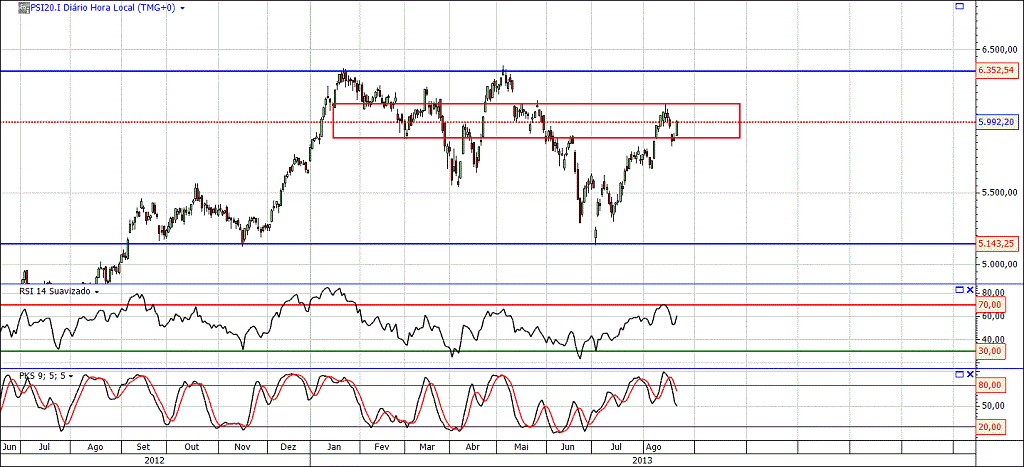1024x467 pixels.
Task: Select the 5.992,20 current price label
Action: [996, 121]
